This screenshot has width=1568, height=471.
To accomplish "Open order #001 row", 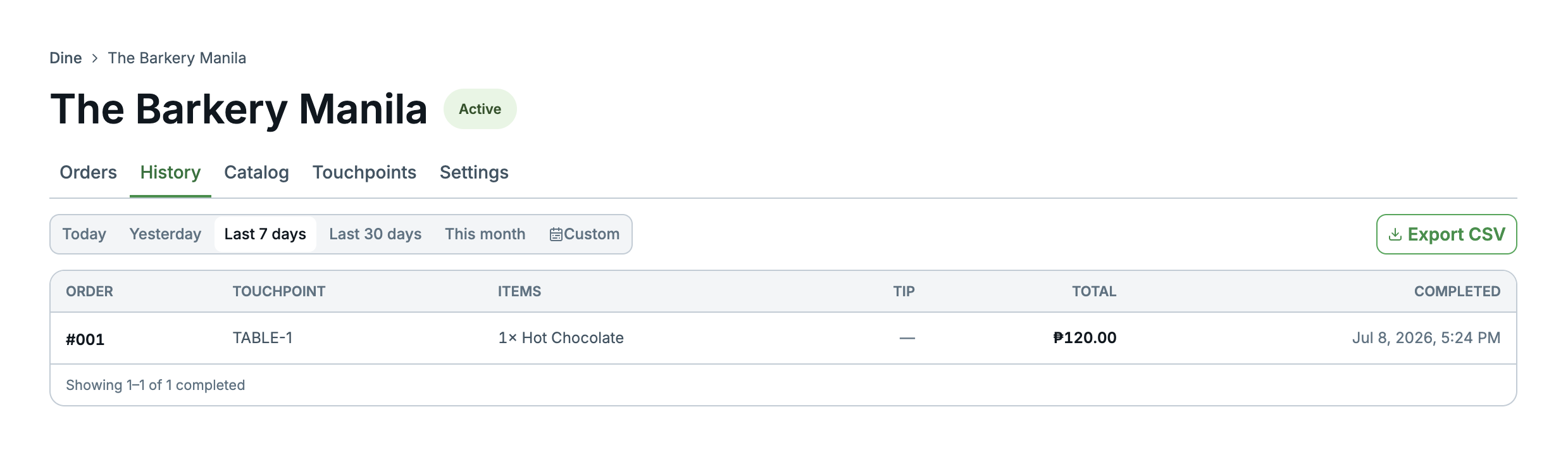I will click(x=783, y=338).
